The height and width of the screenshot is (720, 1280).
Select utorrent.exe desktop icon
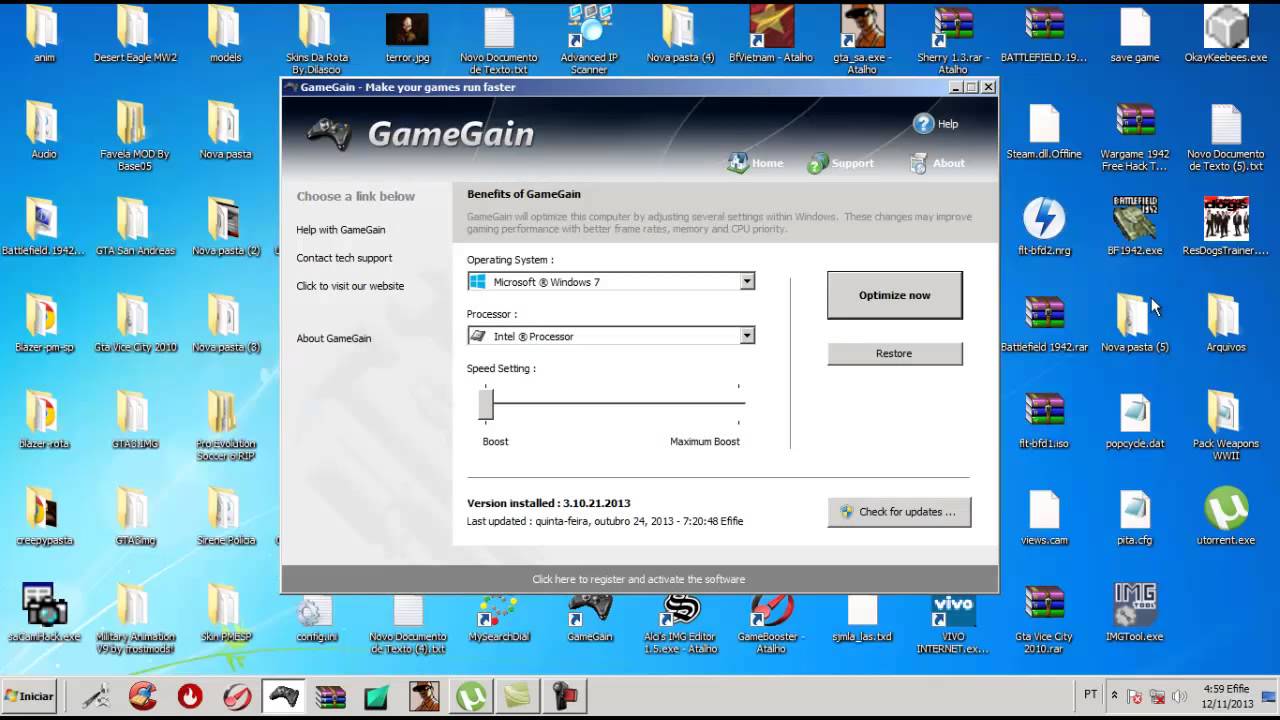pyautogui.click(x=1226, y=516)
